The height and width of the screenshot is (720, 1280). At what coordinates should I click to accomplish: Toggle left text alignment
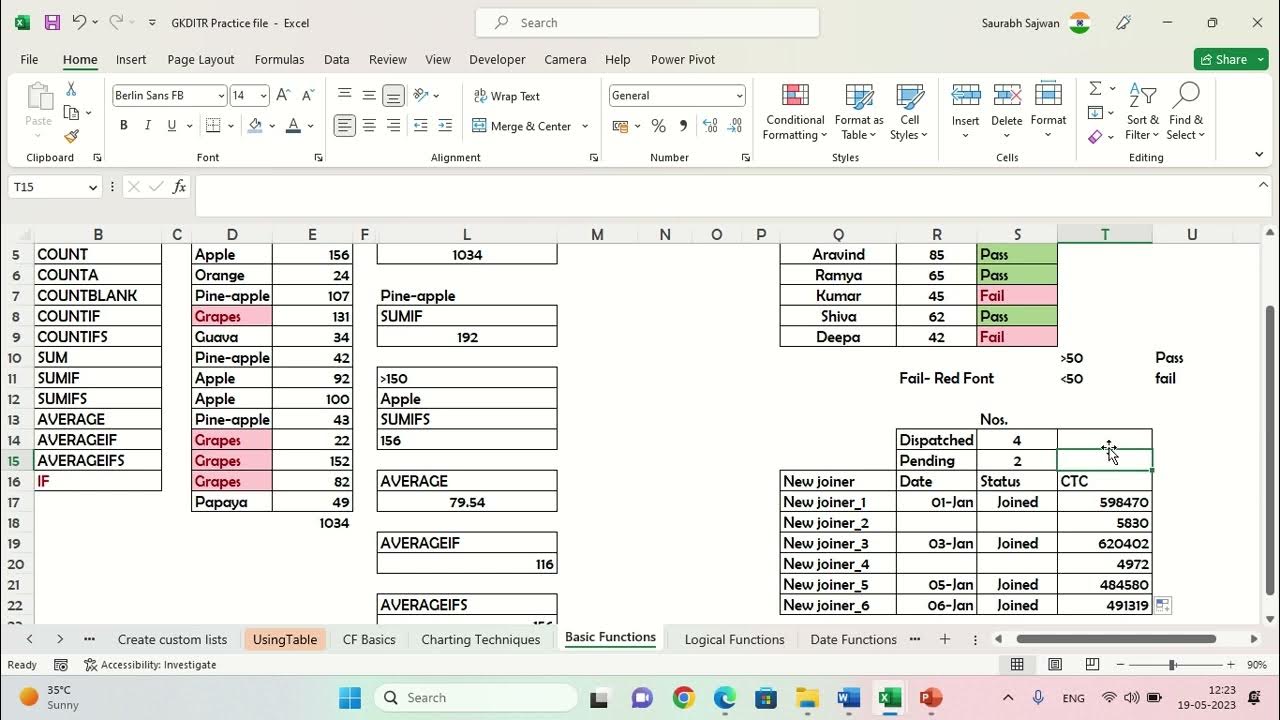345,126
